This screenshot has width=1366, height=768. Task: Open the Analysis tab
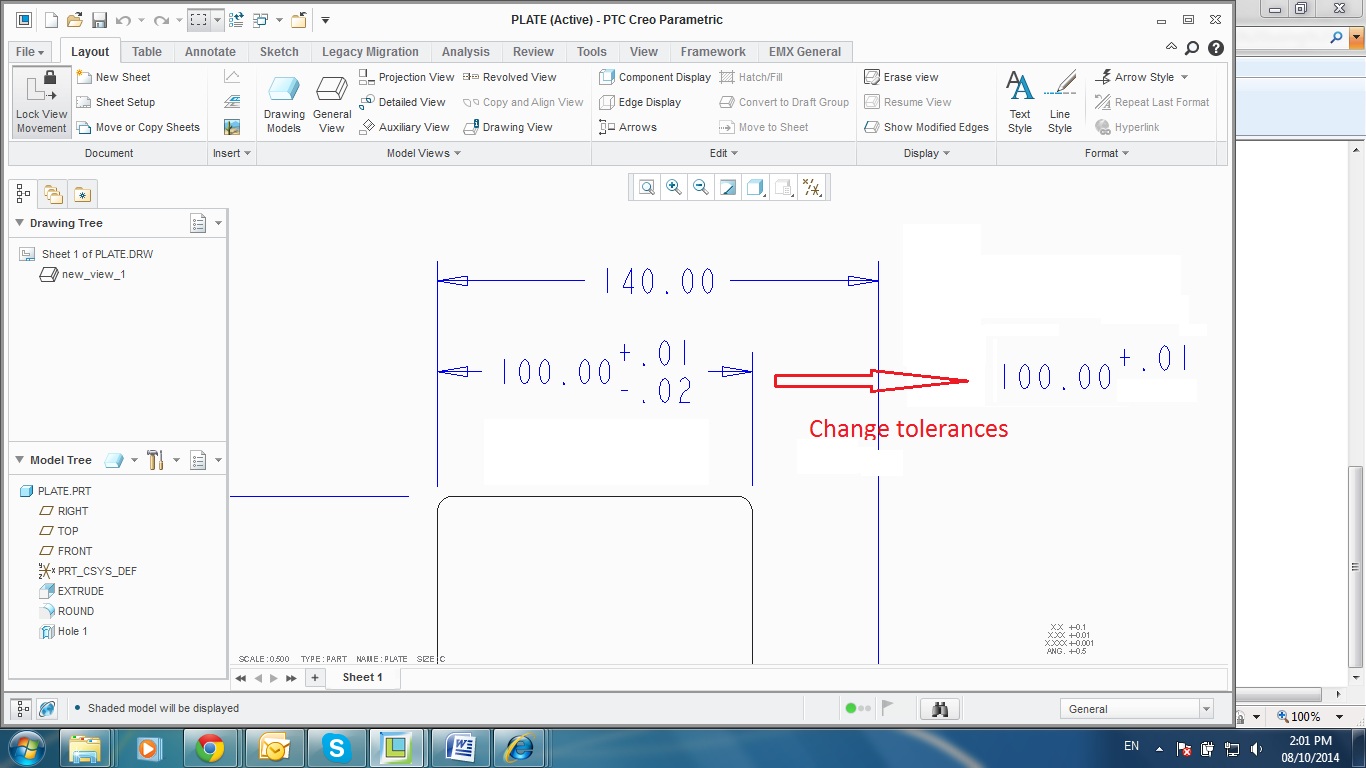[466, 52]
